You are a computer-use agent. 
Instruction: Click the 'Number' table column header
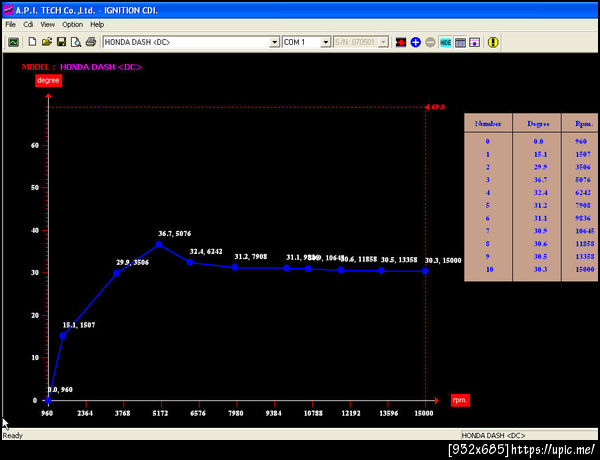click(x=488, y=124)
